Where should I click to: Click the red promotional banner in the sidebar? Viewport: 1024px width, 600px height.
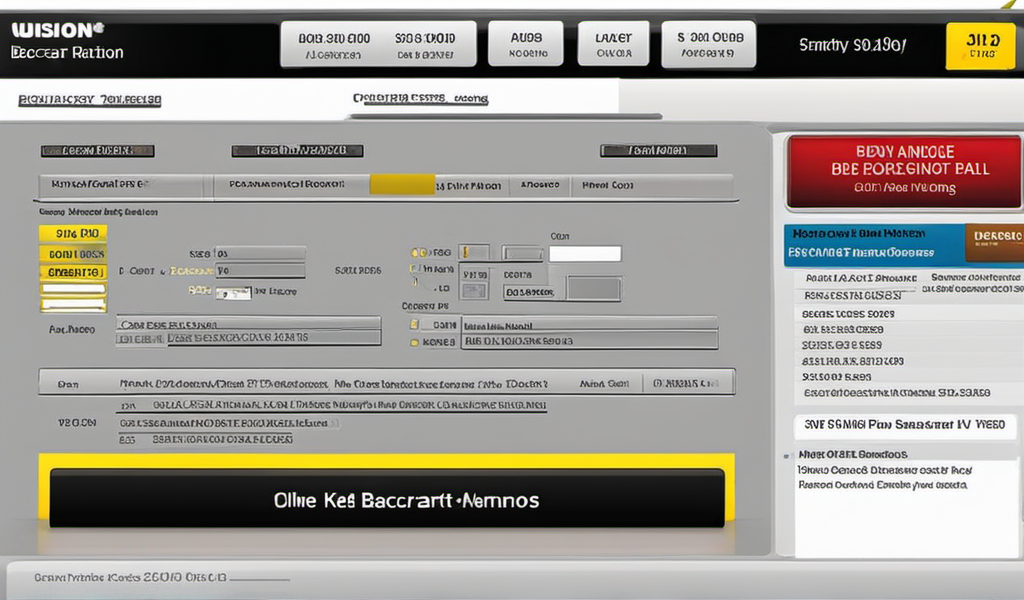(x=904, y=170)
